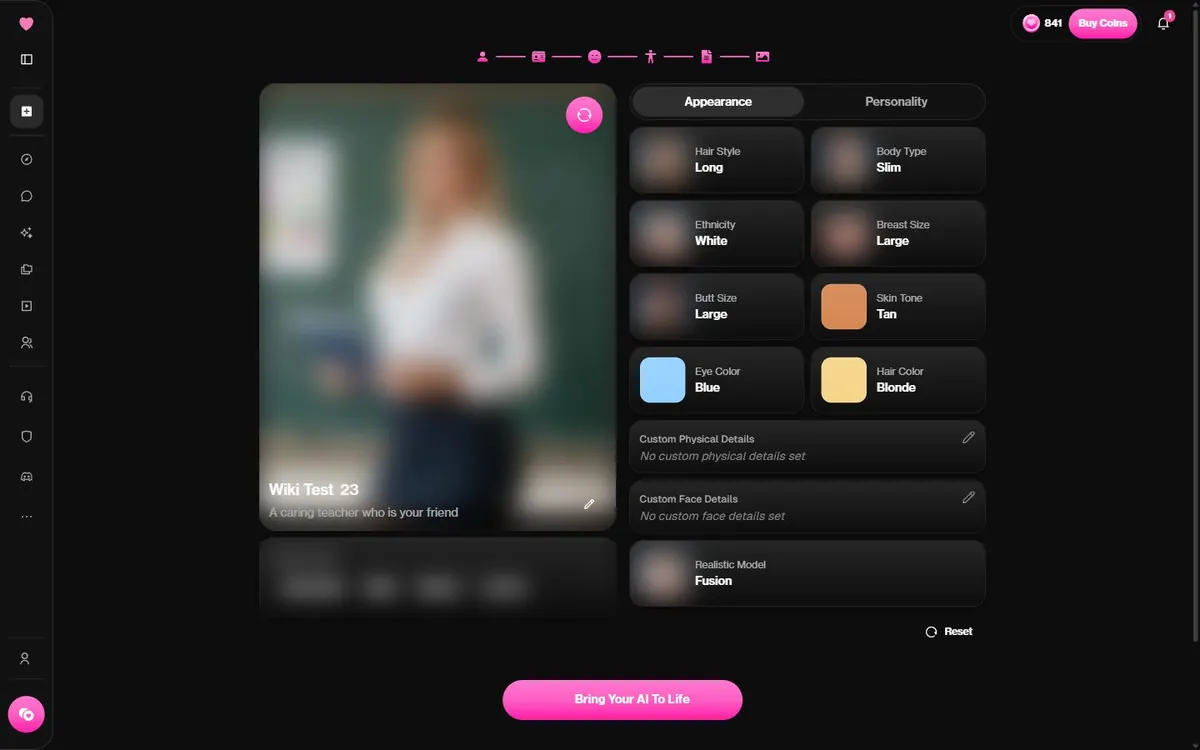Regenerate the character preview image
The height and width of the screenshot is (750, 1200).
(x=584, y=115)
